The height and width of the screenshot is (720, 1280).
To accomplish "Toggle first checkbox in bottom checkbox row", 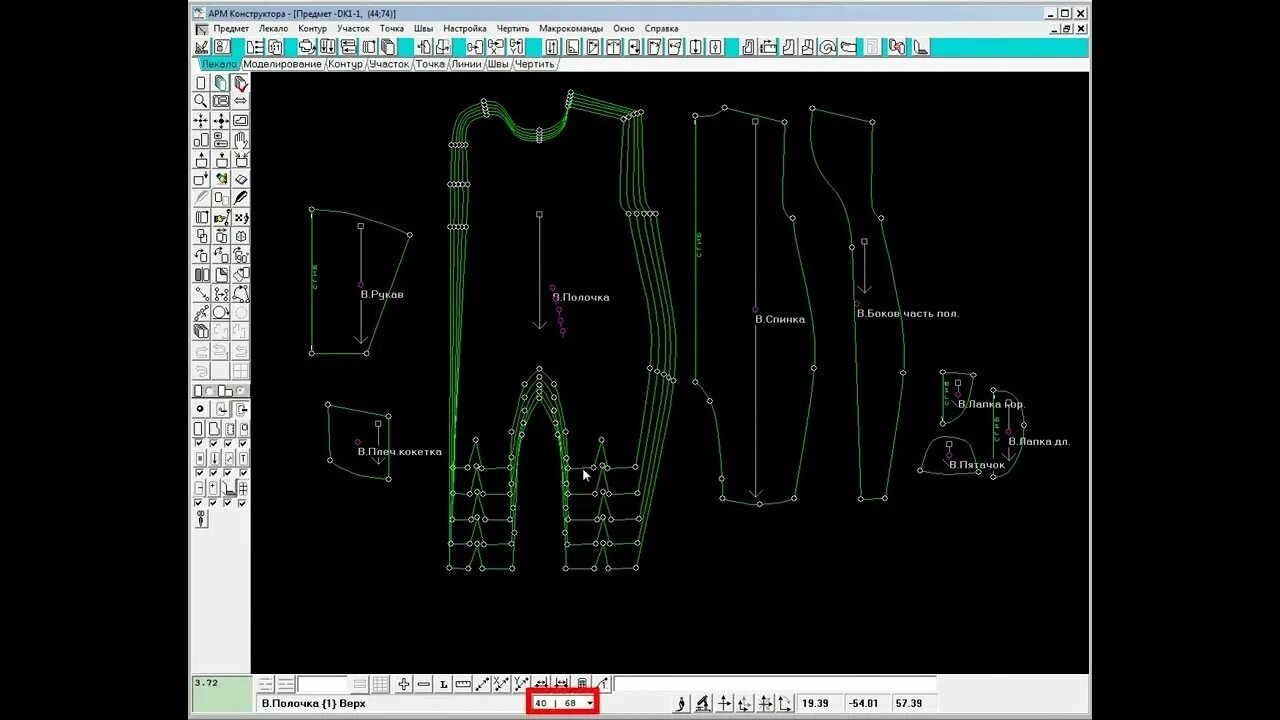I will (x=199, y=502).
